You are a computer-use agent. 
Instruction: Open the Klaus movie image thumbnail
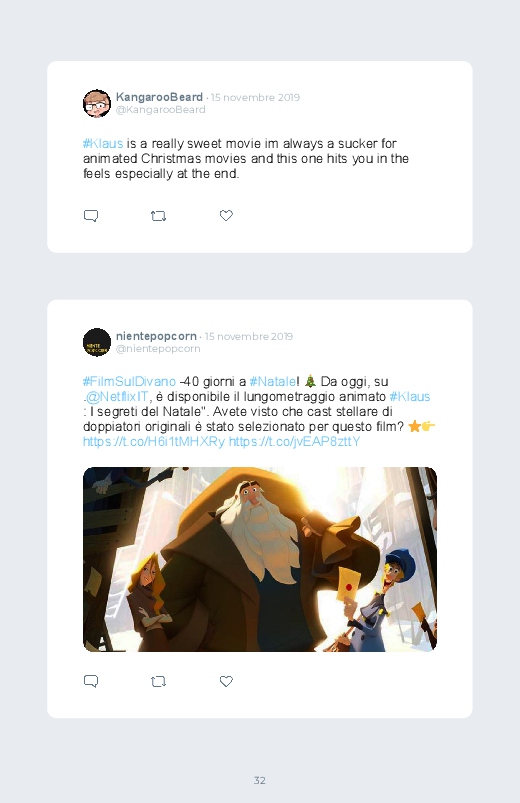point(260,559)
